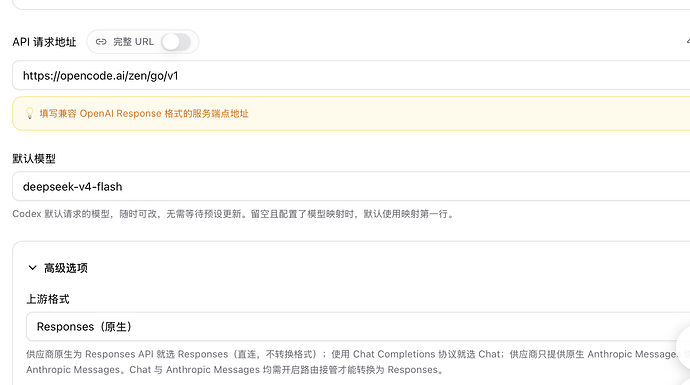This screenshot has height=385, width=690.
Task: Click the 填写兼容 OpenAI Response hint text
Action: click(144, 114)
